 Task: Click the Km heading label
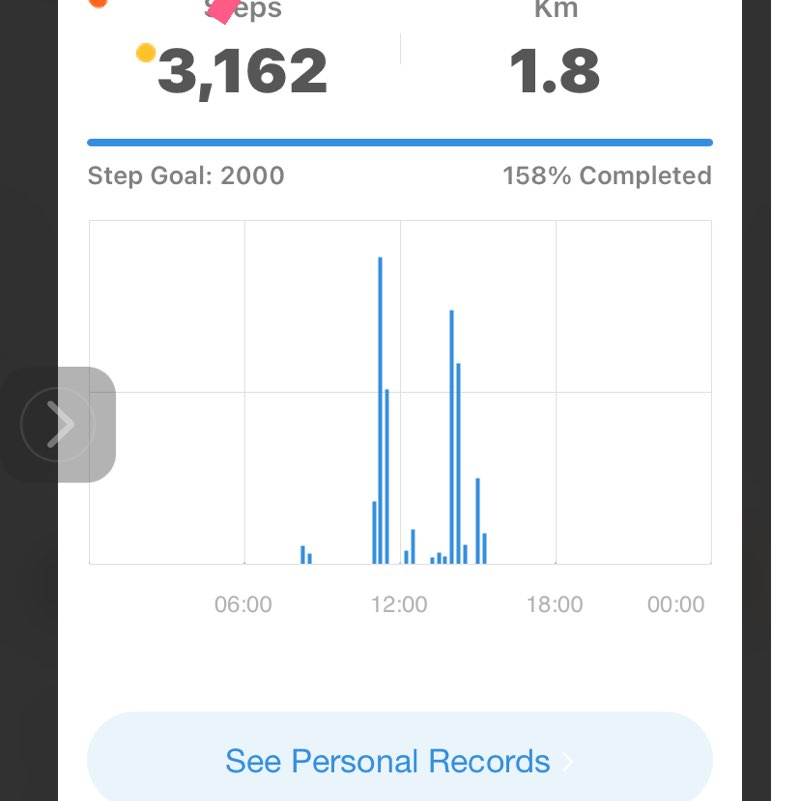coord(555,10)
